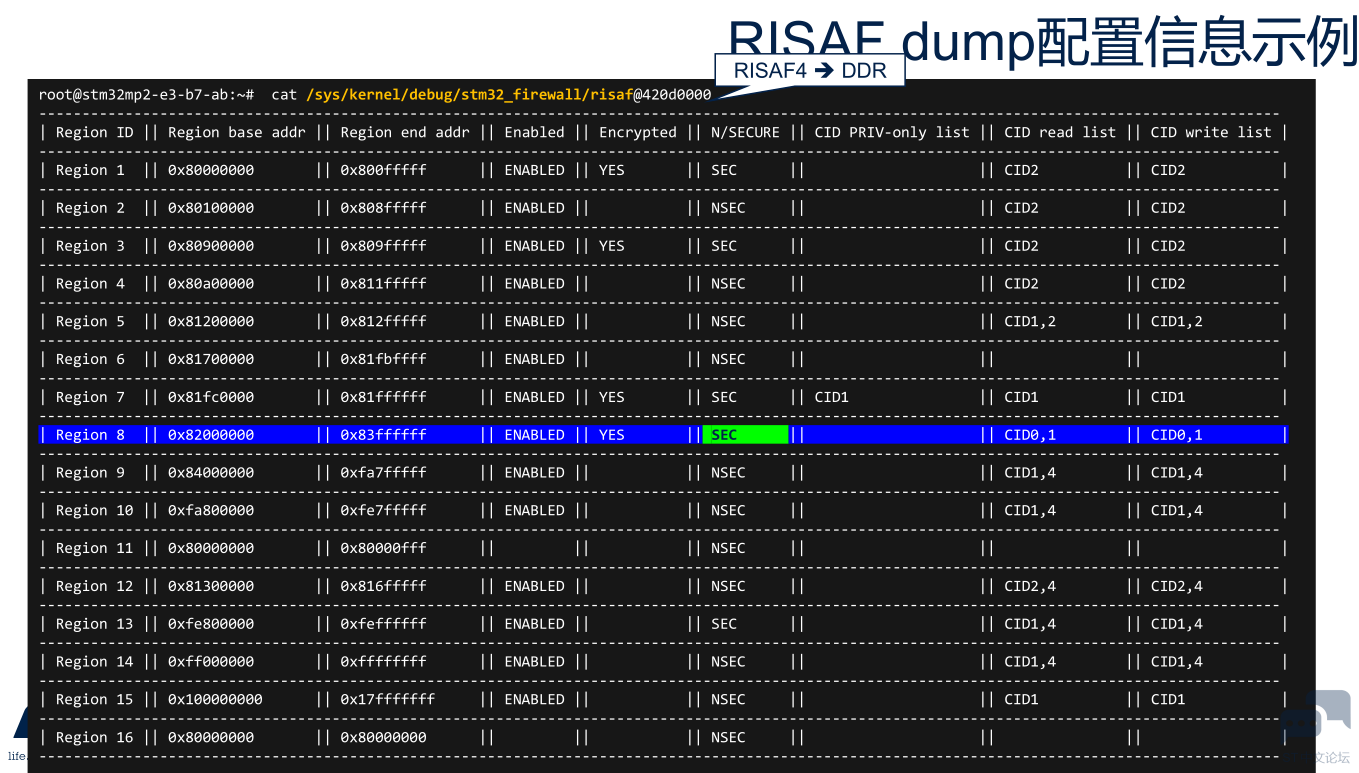Select the 'Region 12' row label

click(x=95, y=586)
